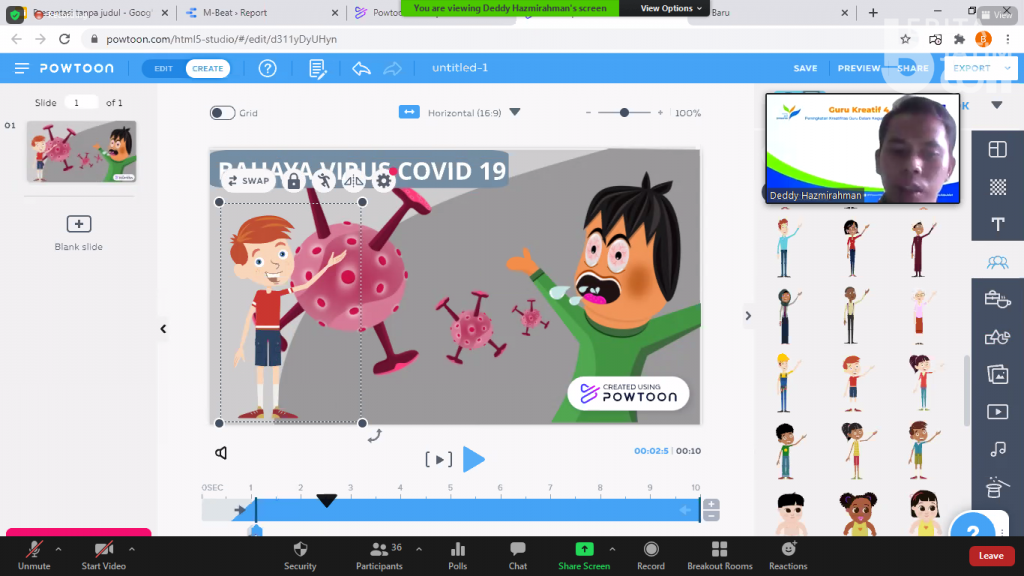Image resolution: width=1024 pixels, height=576 pixels.
Task: Open the Scenes layout panel icon
Action: (997, 150)
